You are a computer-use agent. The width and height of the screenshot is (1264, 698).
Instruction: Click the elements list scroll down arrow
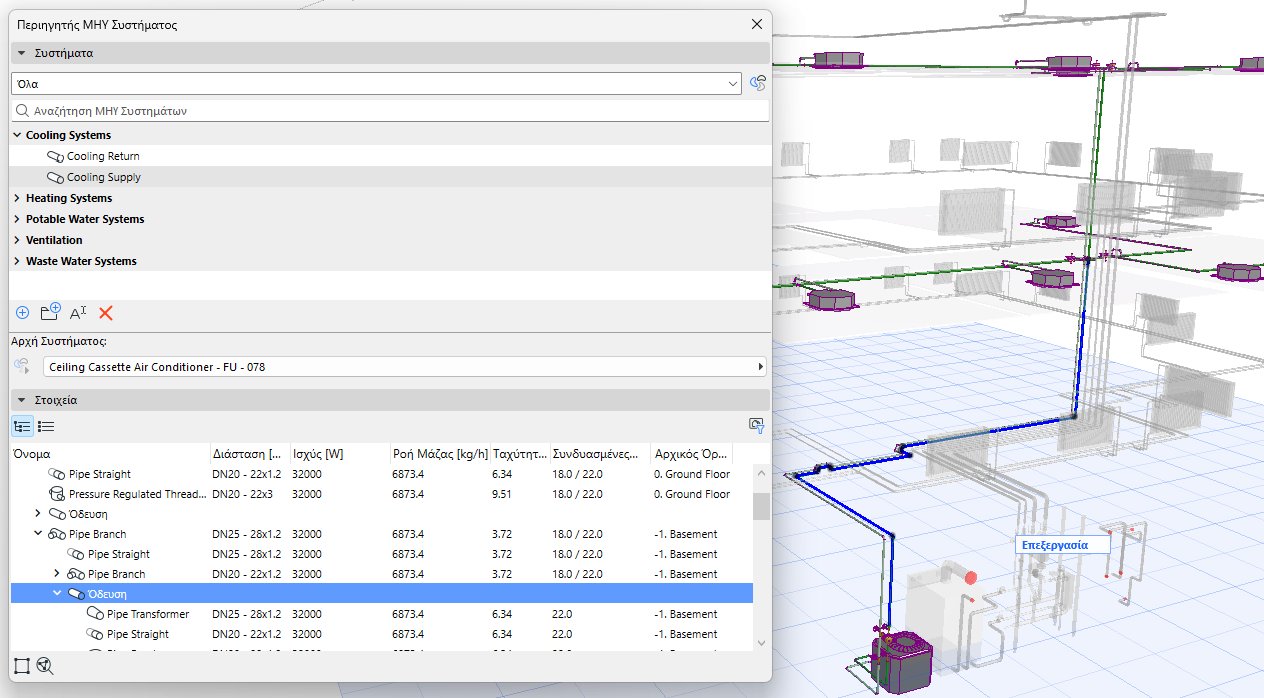tap(762, 643)
